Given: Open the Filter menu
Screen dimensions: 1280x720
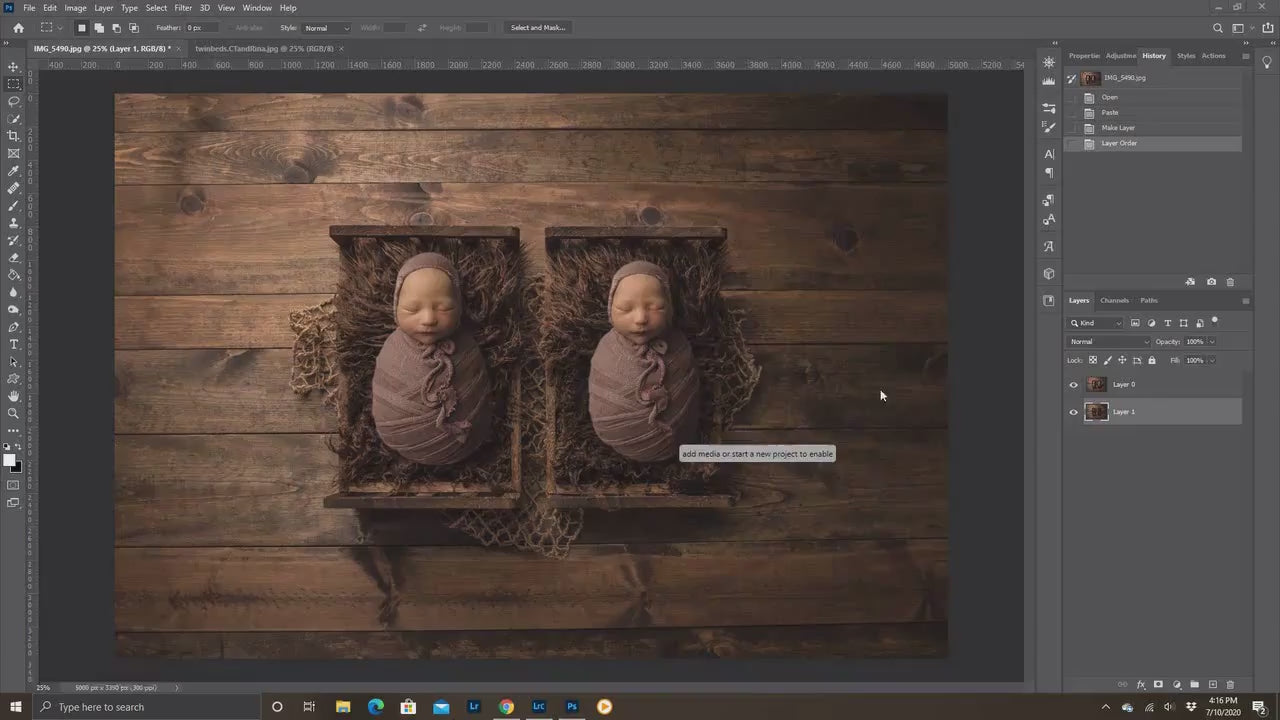Looking at the screenshot, I should tap(183, 7).
